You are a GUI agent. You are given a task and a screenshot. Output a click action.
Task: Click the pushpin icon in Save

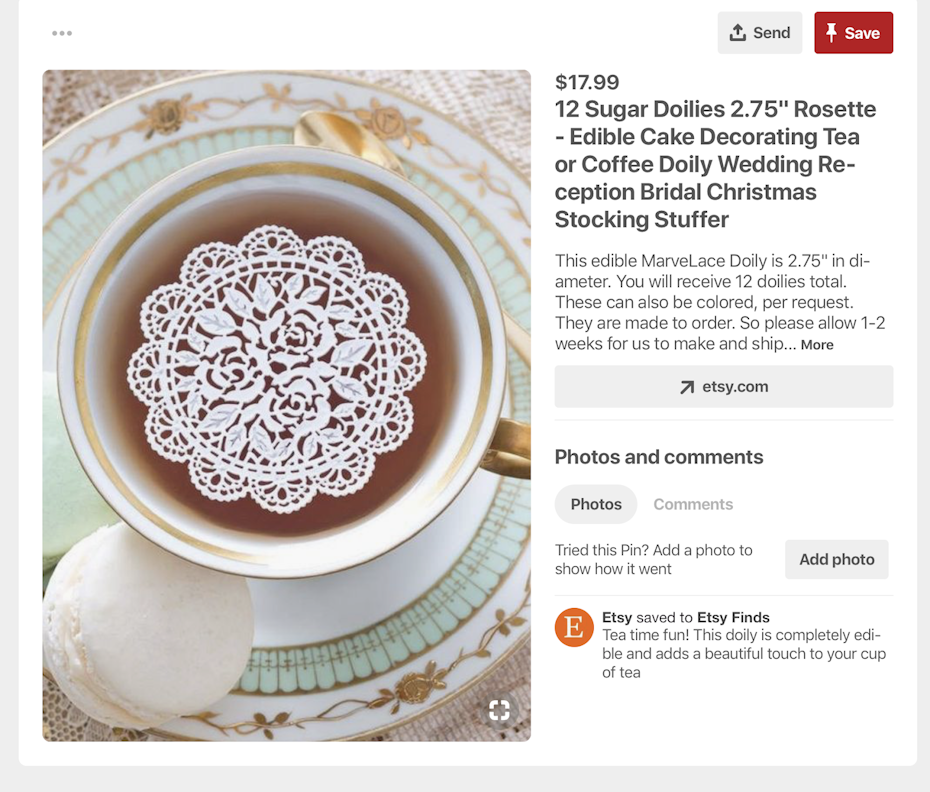[831, 33]
